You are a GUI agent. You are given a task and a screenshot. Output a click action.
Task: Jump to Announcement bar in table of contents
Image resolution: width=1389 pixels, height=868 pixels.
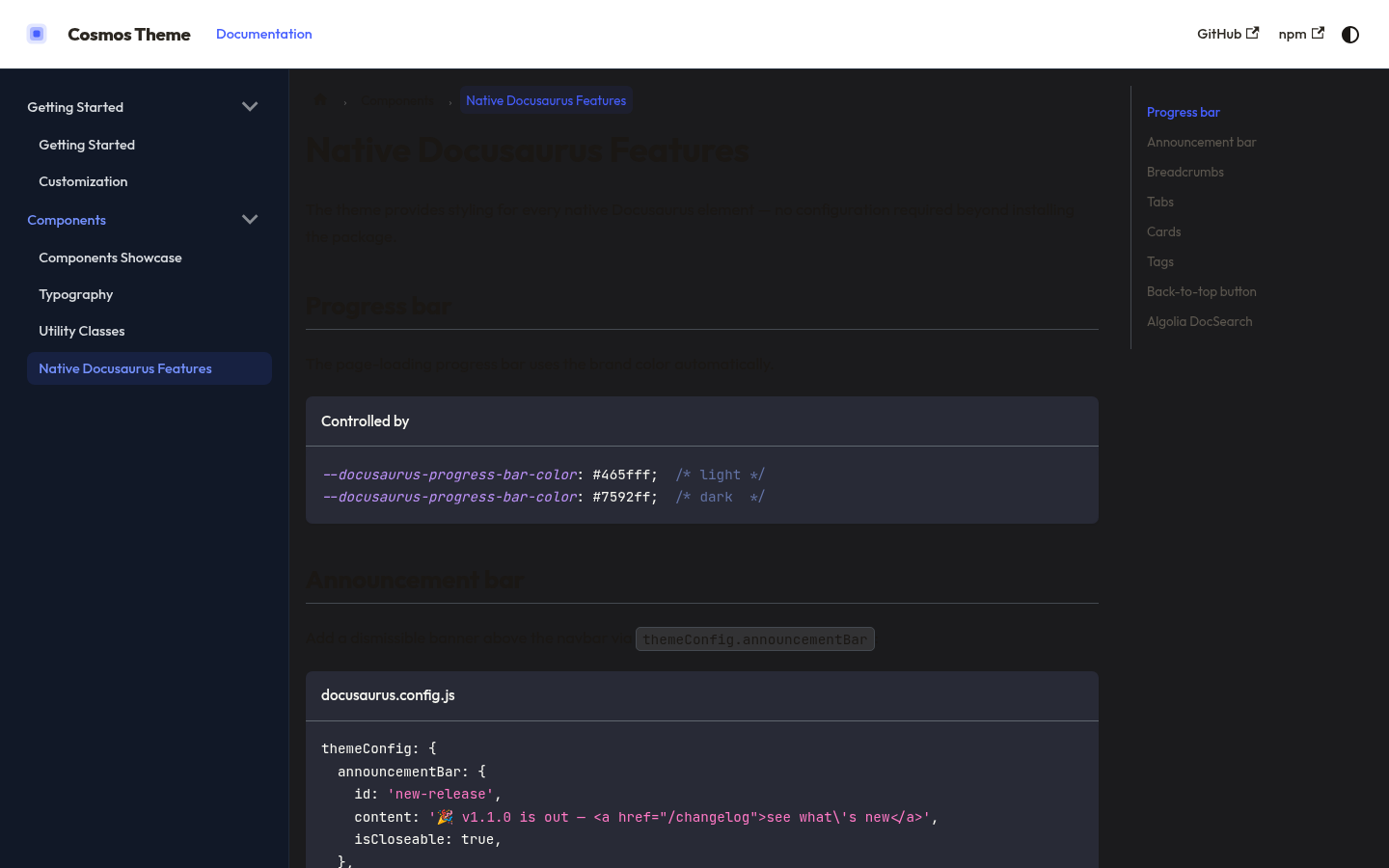(x=1201, y=142)
